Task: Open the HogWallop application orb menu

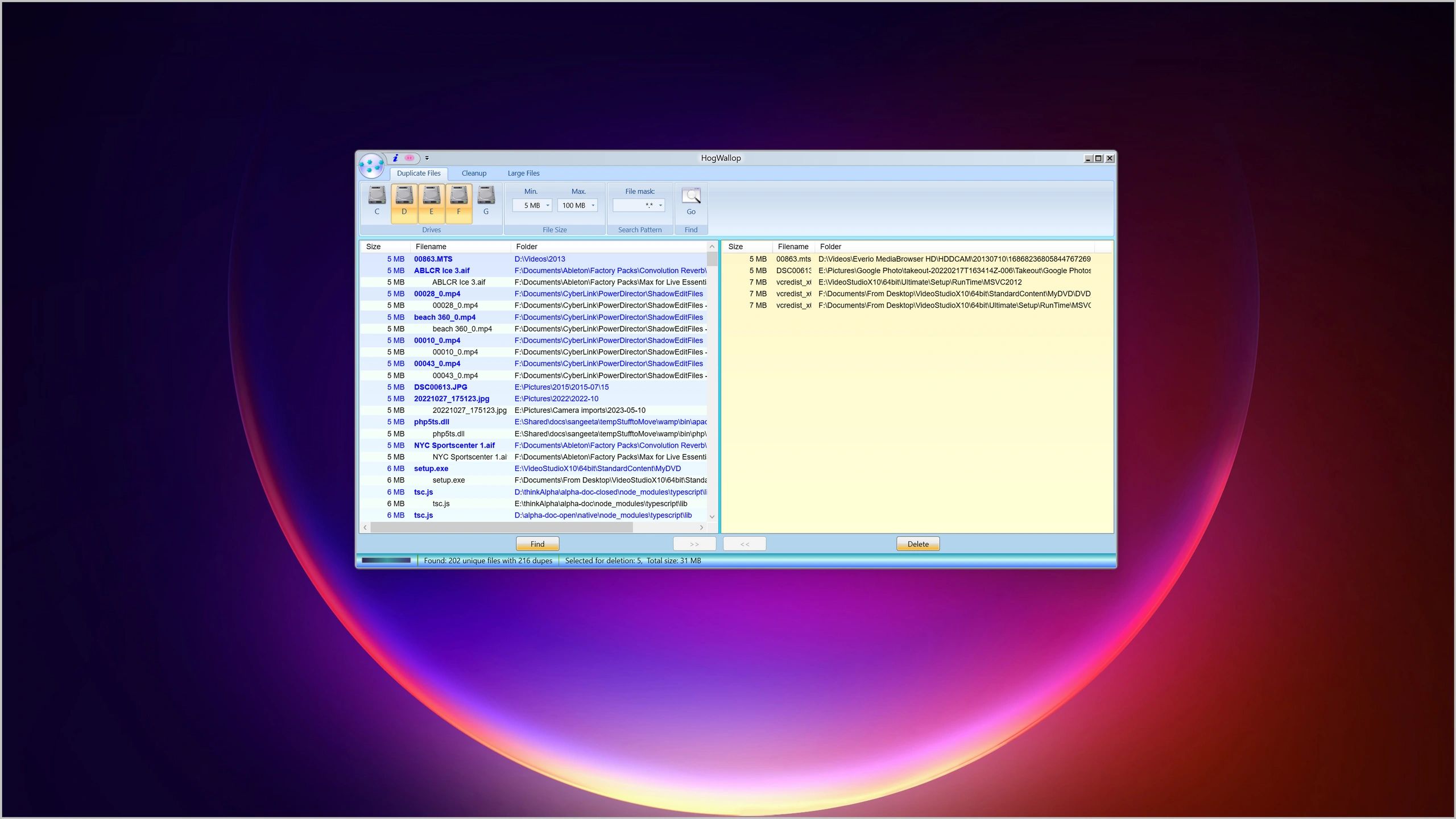Action: tap(371, 166)
